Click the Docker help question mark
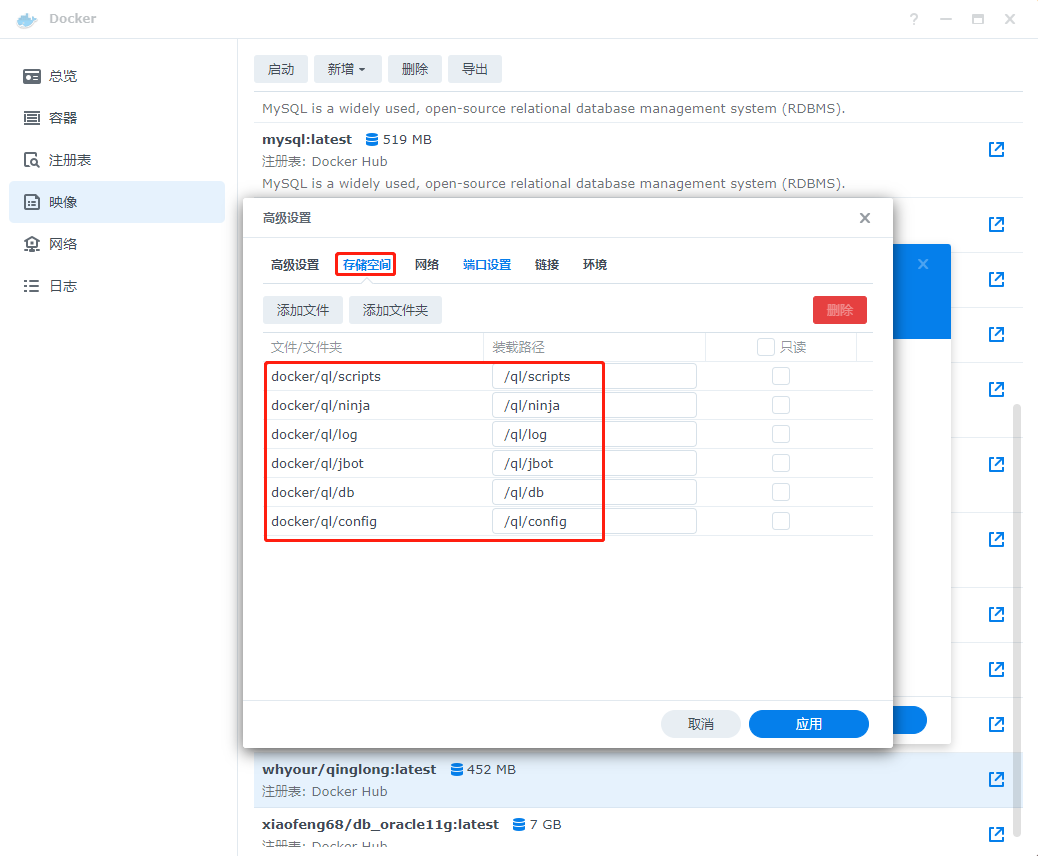 pos(914,19)
